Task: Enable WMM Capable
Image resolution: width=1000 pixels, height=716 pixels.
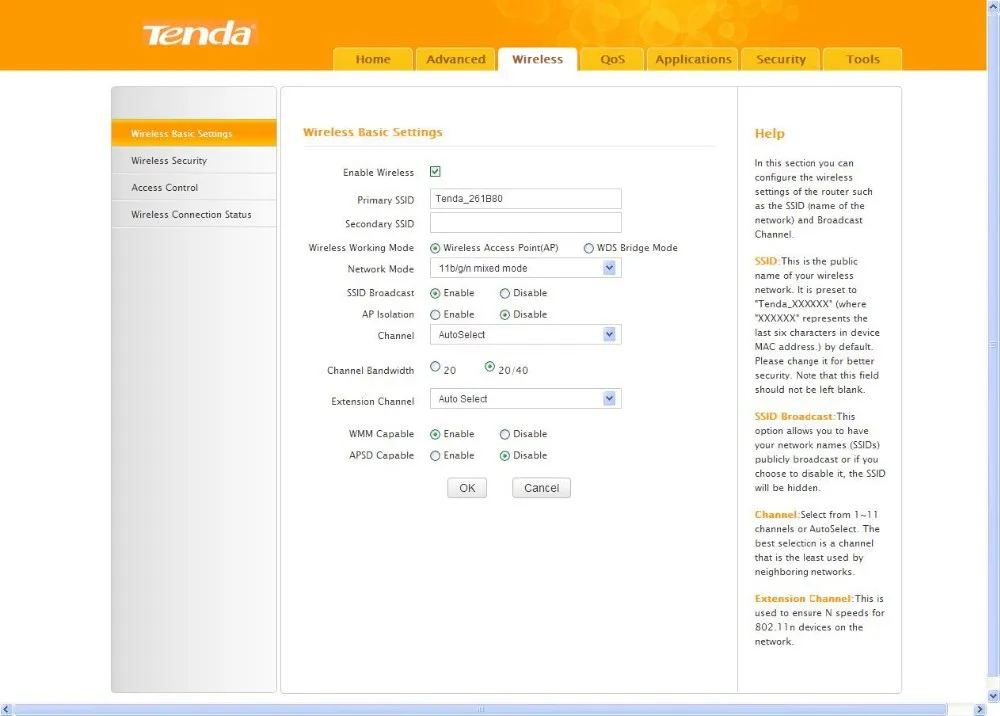Action: pyautogui.click(x=435, y=434)
